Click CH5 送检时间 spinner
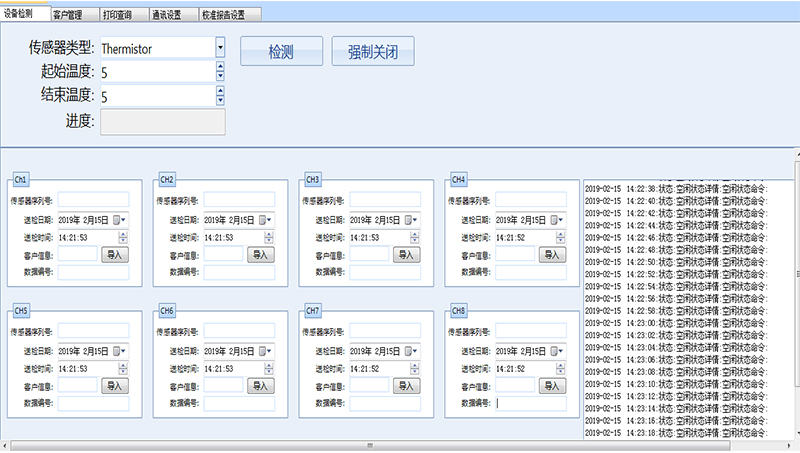Image resolution: width=800 pixels, height=453 pixels. pyautogui.click(x=123, y=368)
